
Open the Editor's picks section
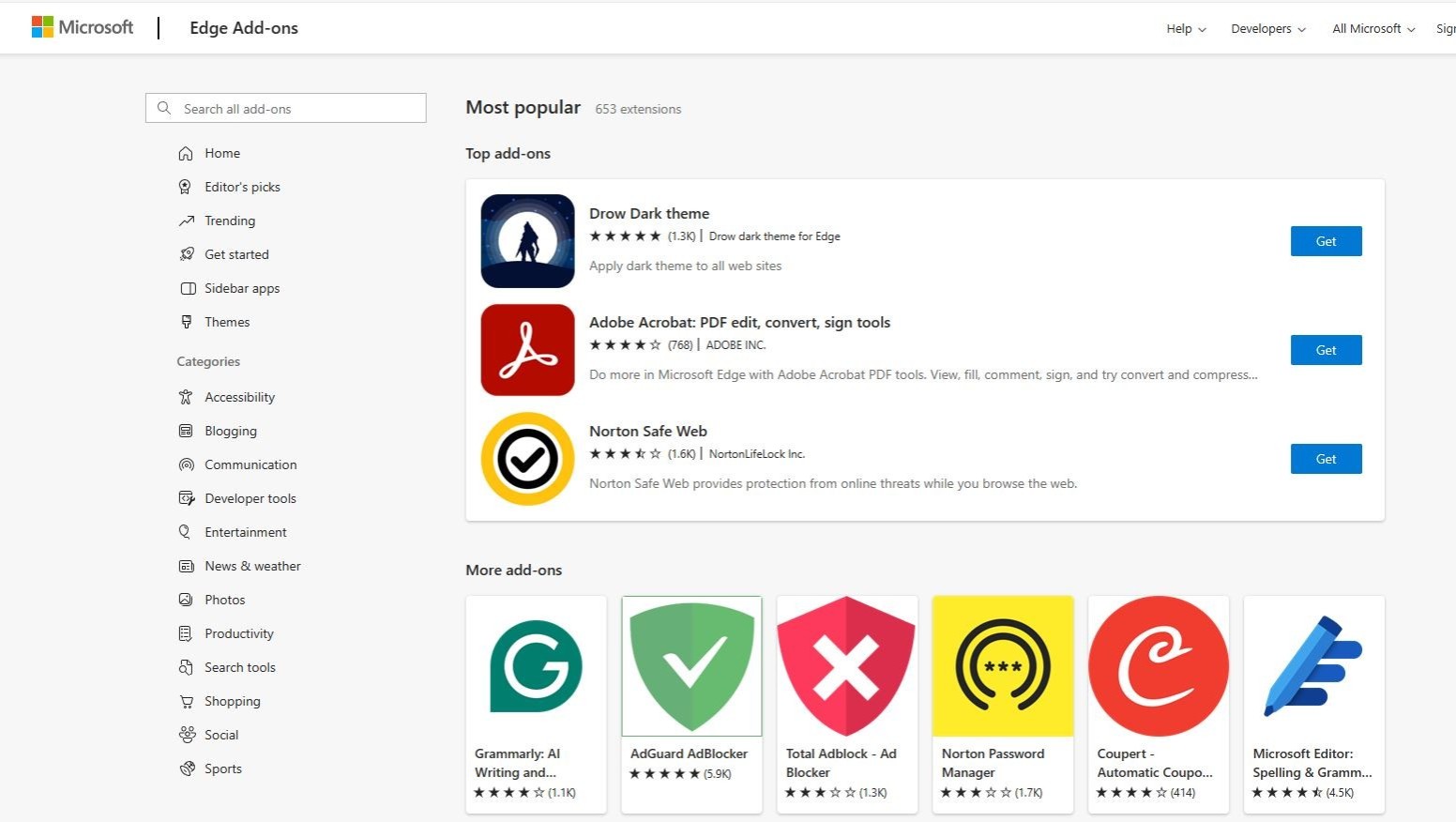[x=242, y=187]
